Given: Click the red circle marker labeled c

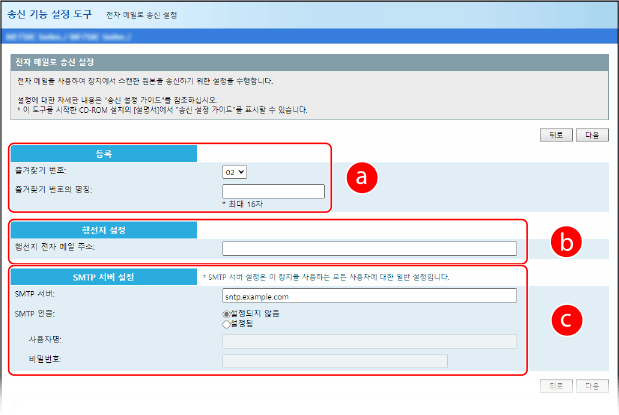Looking at the screenshot, I should click(x=566, y=320).
